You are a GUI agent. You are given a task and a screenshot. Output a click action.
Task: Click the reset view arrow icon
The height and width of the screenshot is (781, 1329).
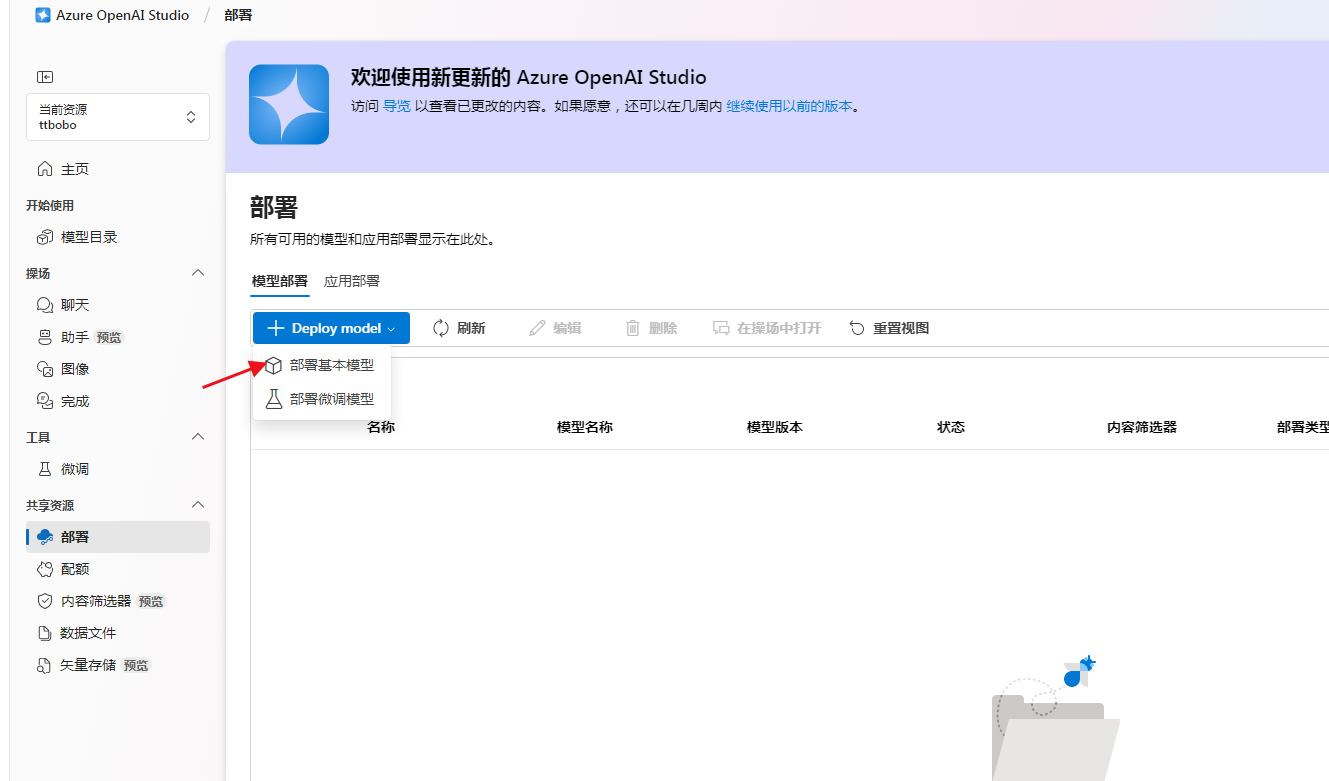click(857, 328)
